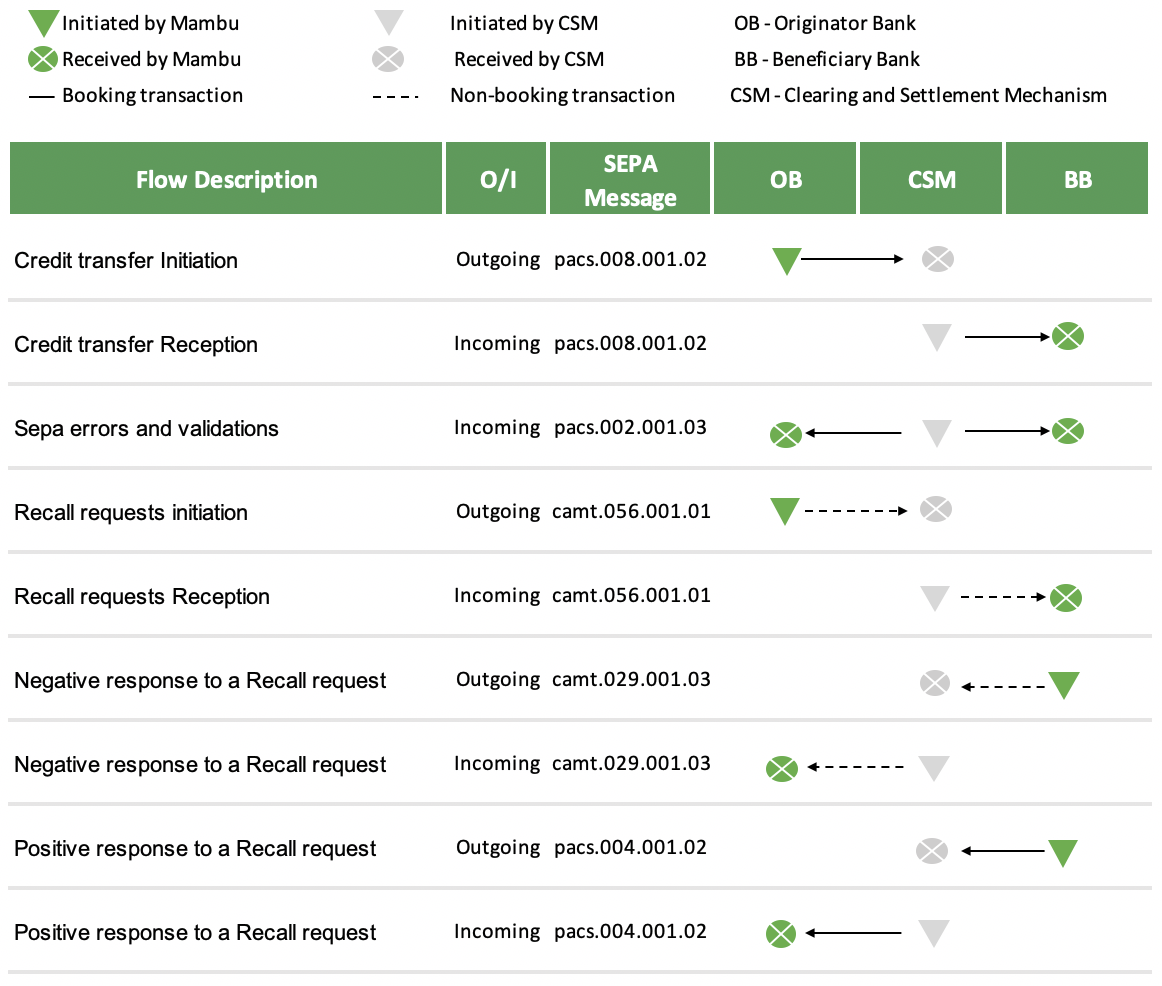Click the gray triangle in Sepa errors row
Image resolution: width=1162 pixels, height=986 pixels.
click(936, 433)
